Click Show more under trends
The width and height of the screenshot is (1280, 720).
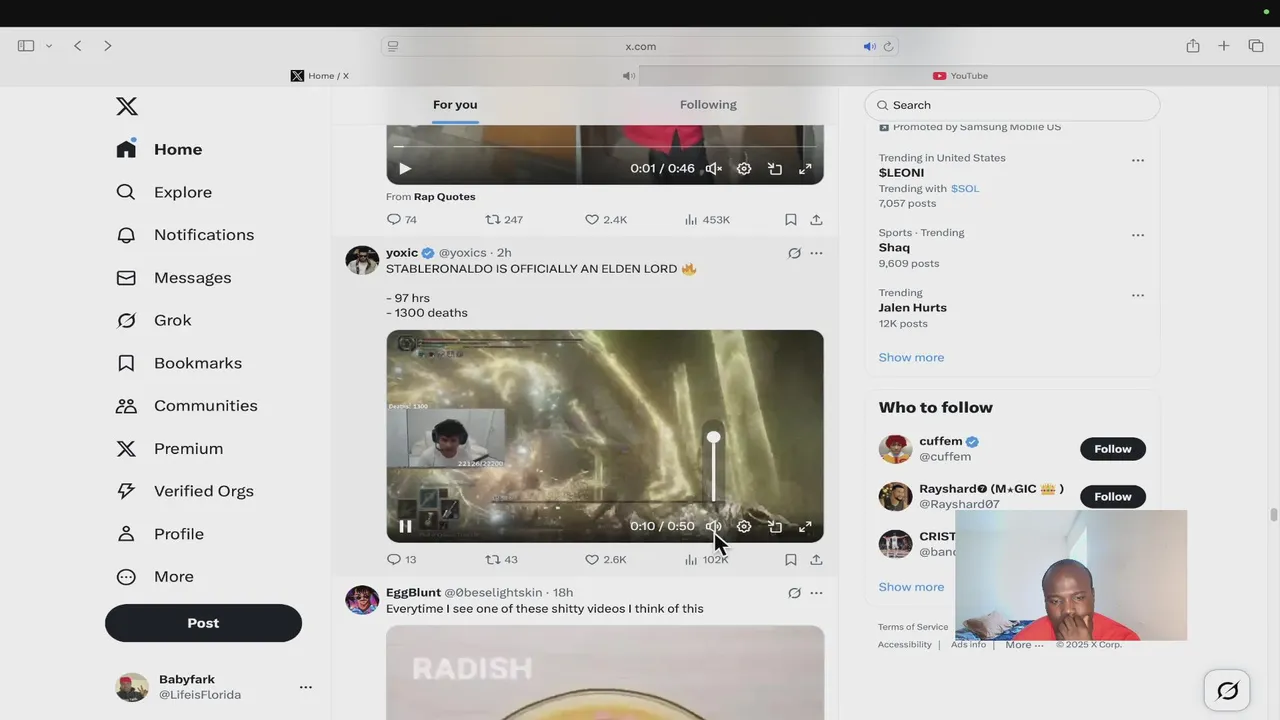911,357
